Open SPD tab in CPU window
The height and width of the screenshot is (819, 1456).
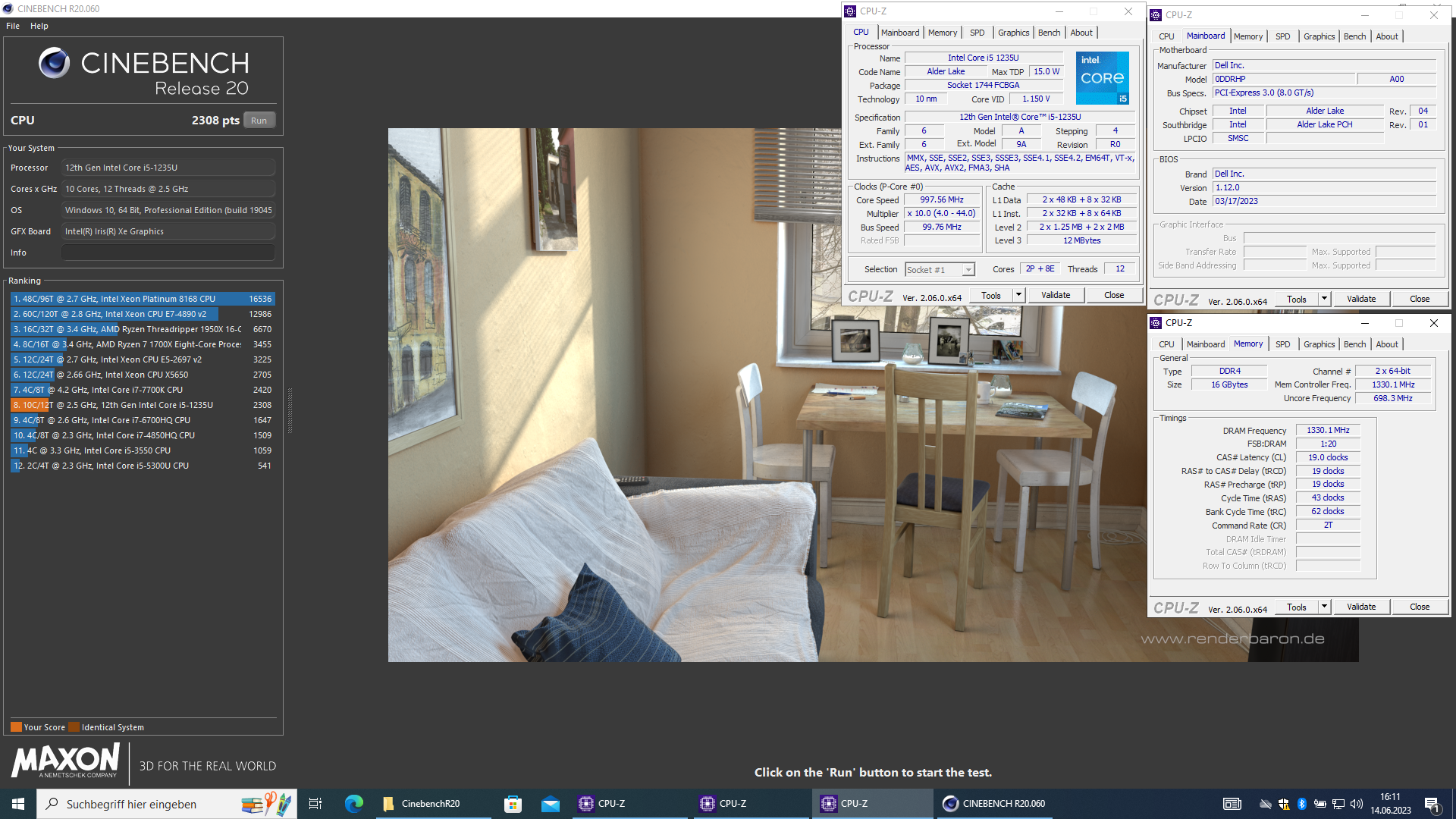(977, 33)
